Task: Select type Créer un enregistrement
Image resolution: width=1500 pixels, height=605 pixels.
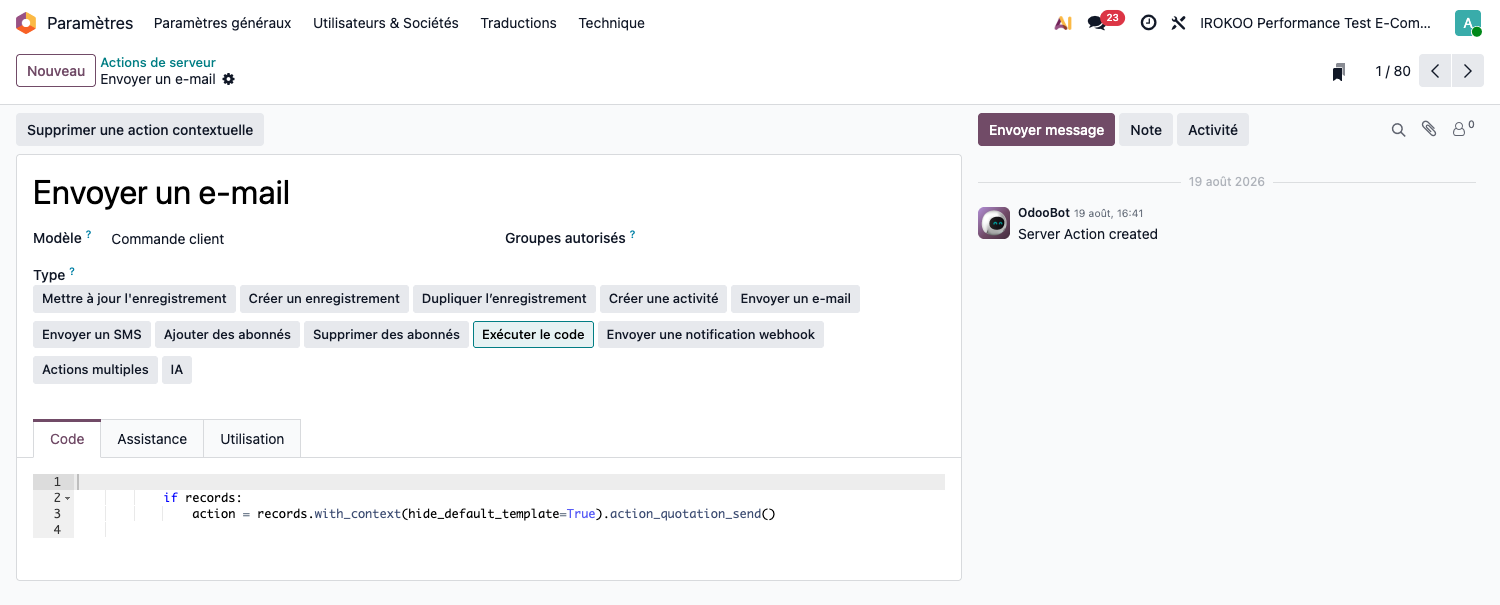Action: pyautogui.click(x=324, y=299)
